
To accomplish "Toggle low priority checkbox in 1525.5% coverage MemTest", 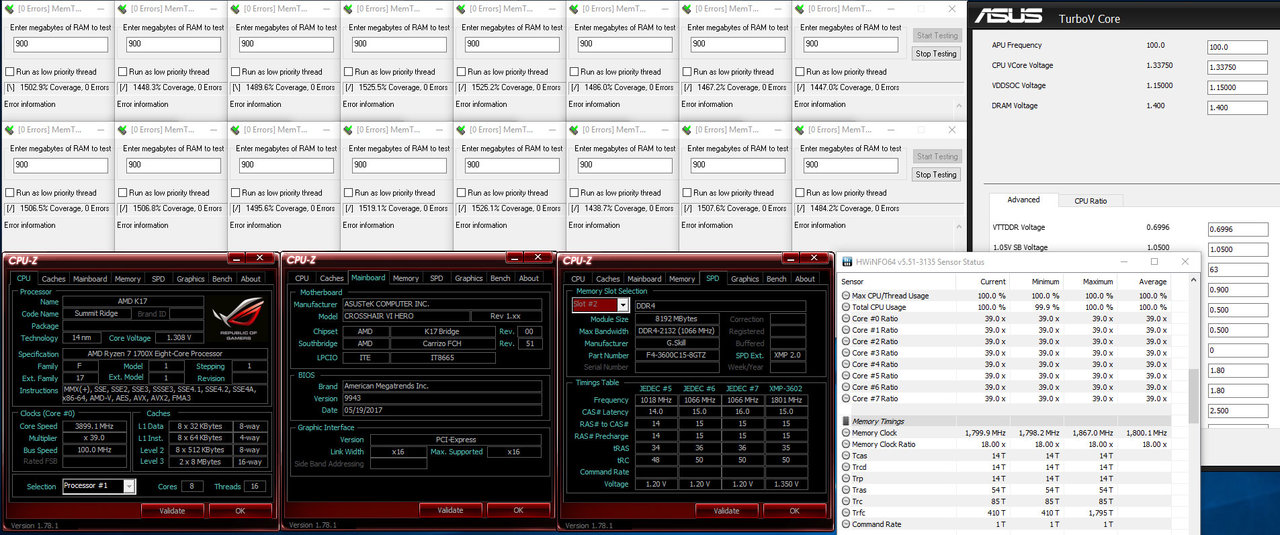I will coord(348,72).
